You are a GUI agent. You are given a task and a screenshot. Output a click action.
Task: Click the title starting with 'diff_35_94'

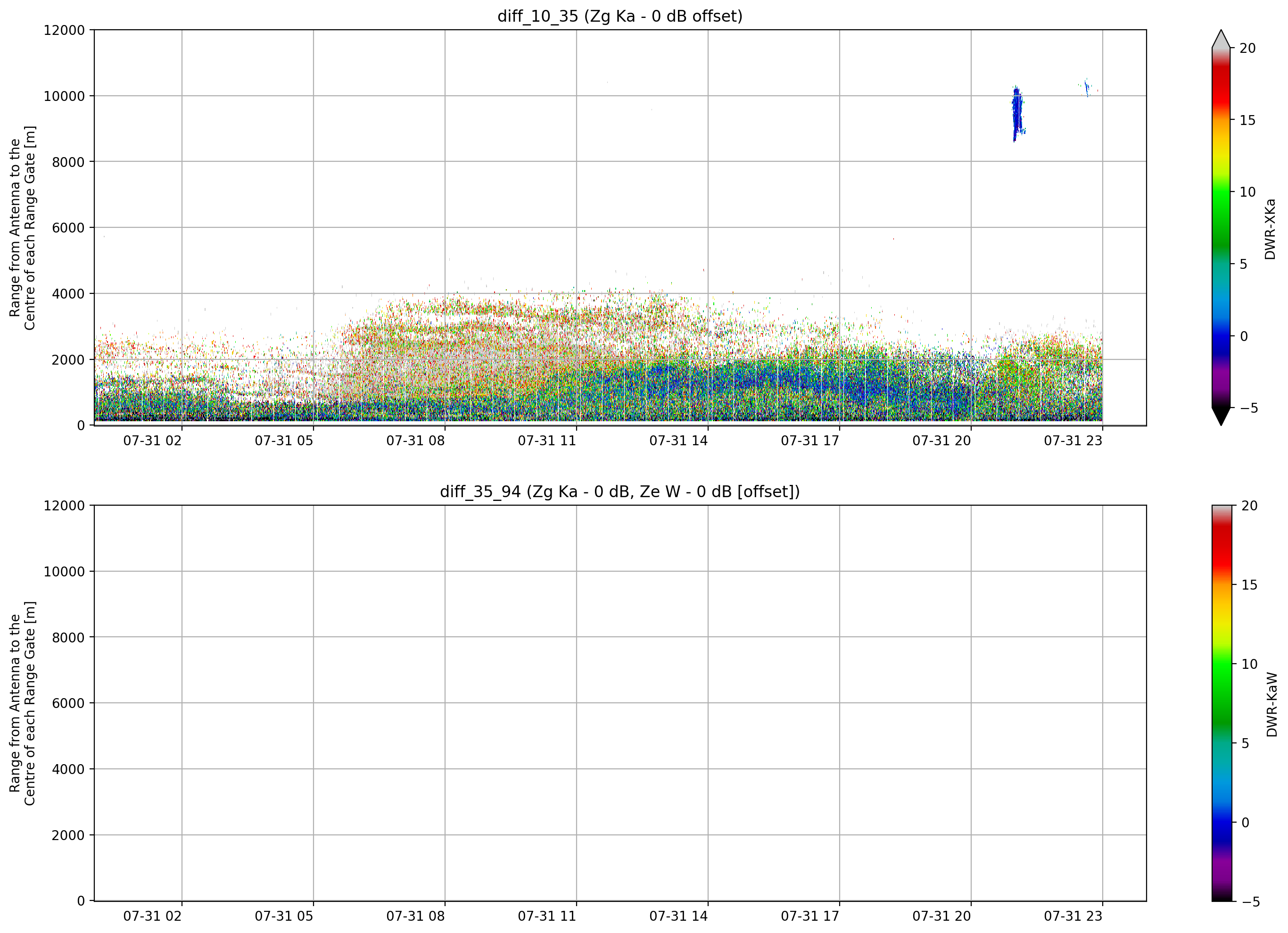[619, 491]
